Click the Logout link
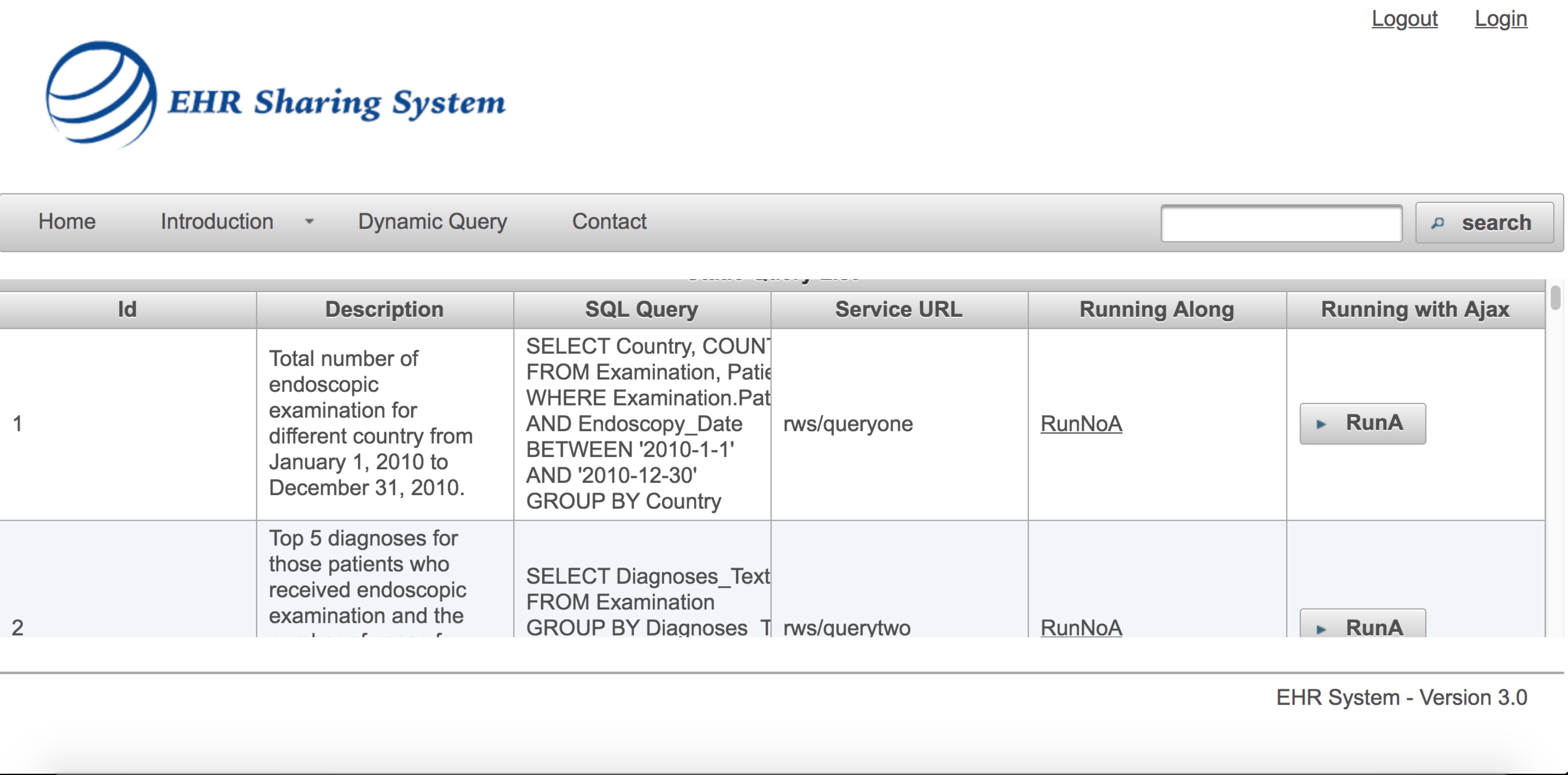The image size is (1568, 775). [1404, 18]
